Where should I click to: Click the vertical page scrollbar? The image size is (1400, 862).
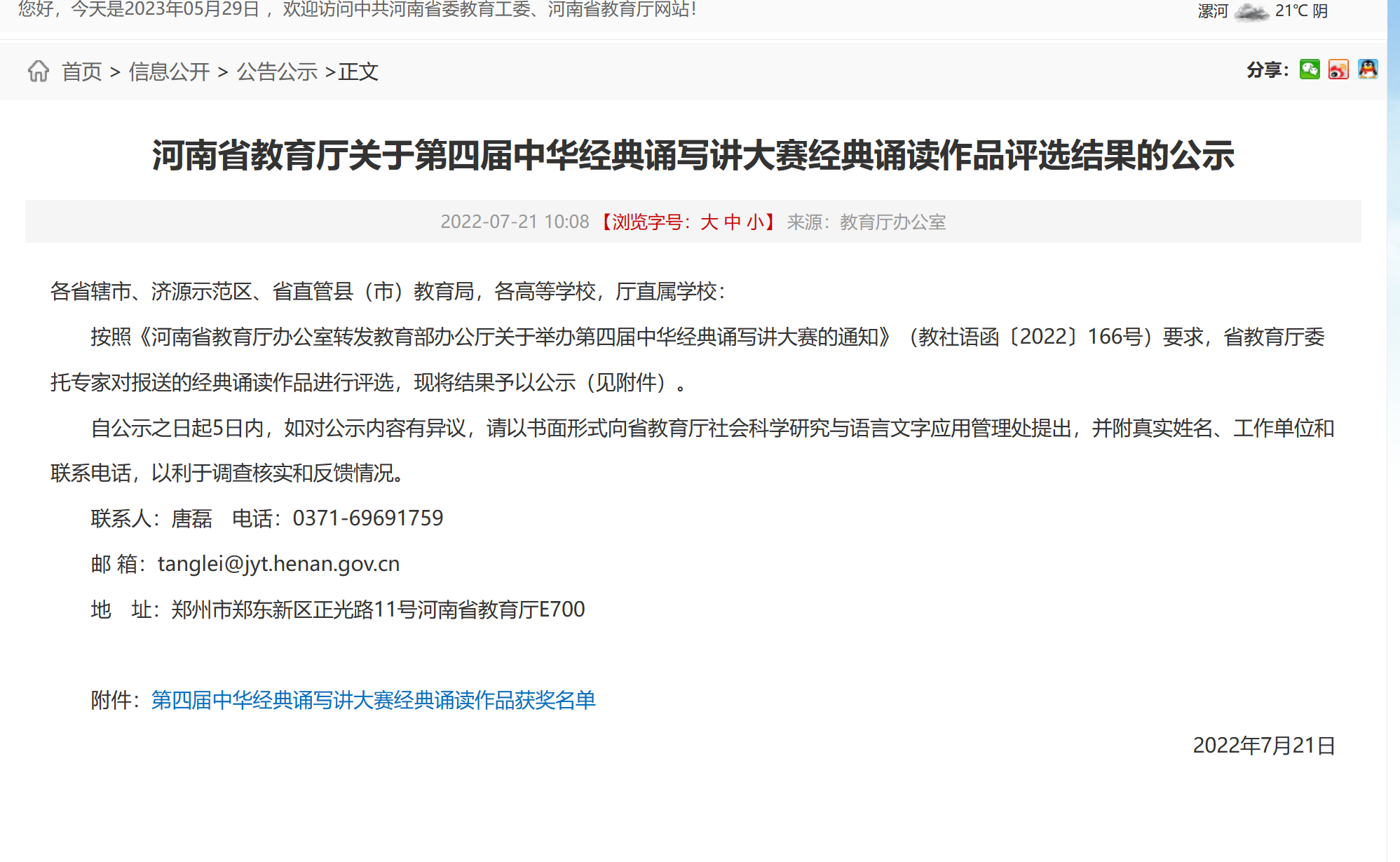pos(1394,431)
